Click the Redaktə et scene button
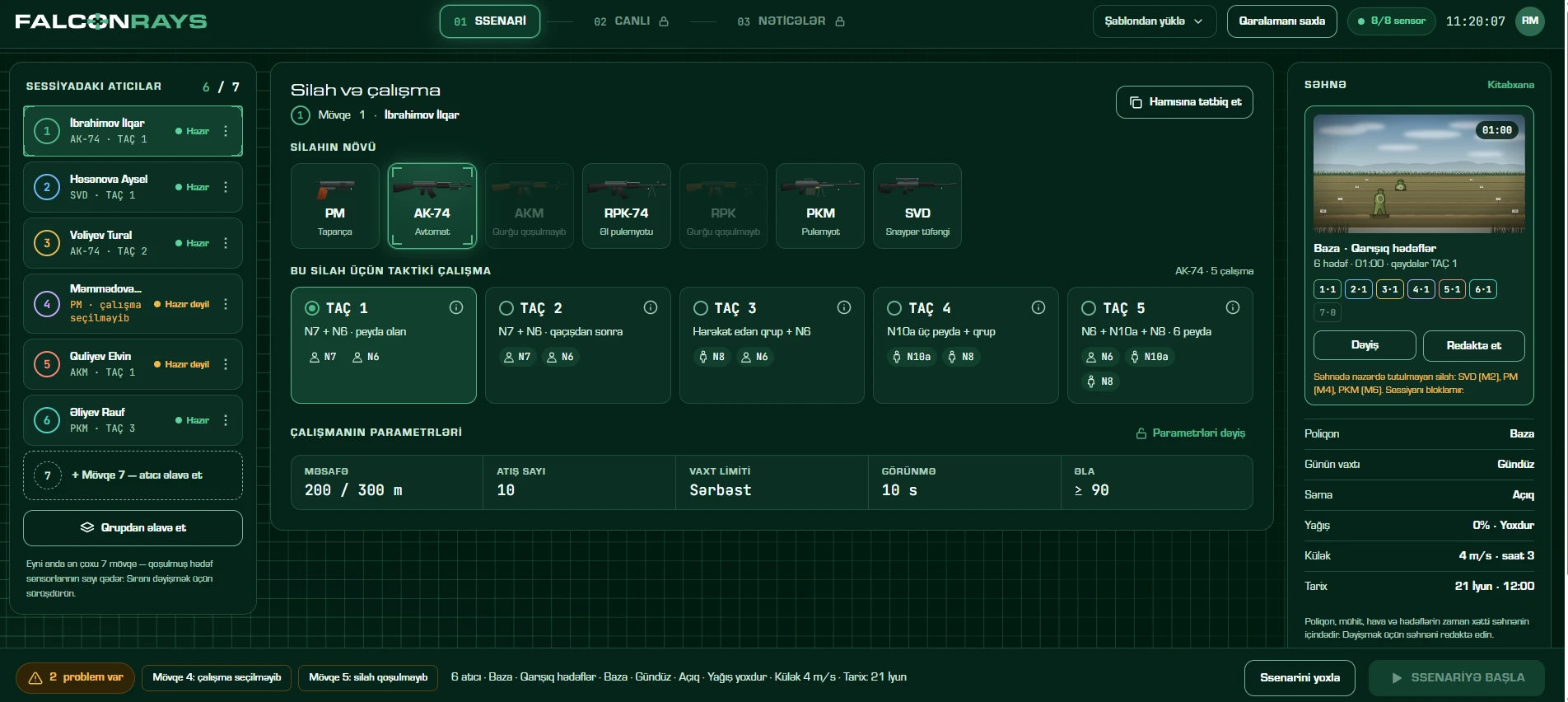Screen dimensions: 1568x702 point(1474,346)
